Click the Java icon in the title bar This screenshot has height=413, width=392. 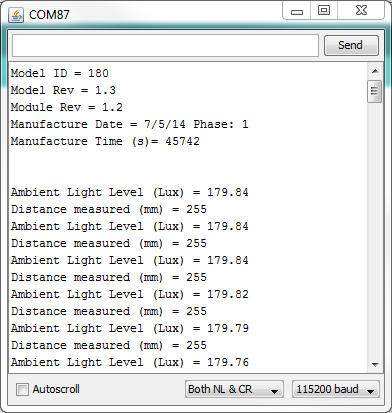16,15
